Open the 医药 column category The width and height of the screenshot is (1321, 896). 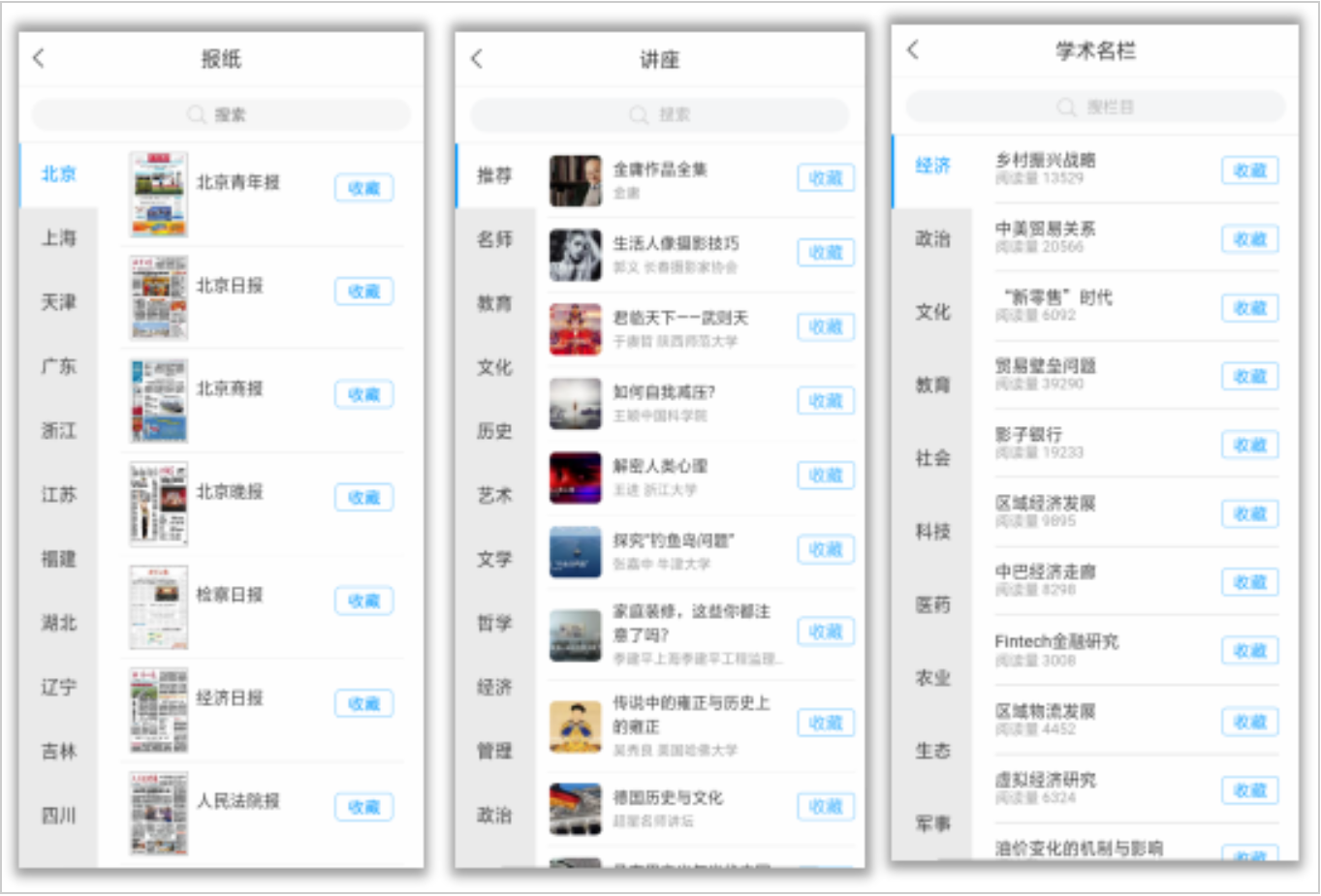932,604
